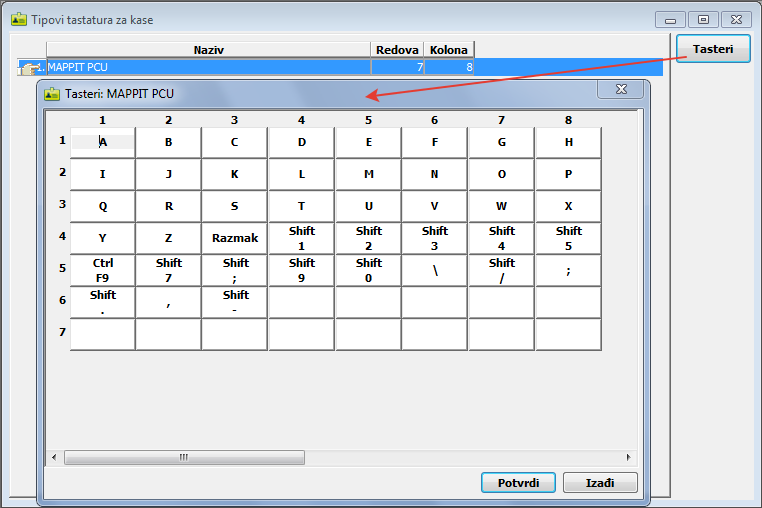Select the key cell labeled U
This screenshot has width=762, height=508.
pos(368,206)
